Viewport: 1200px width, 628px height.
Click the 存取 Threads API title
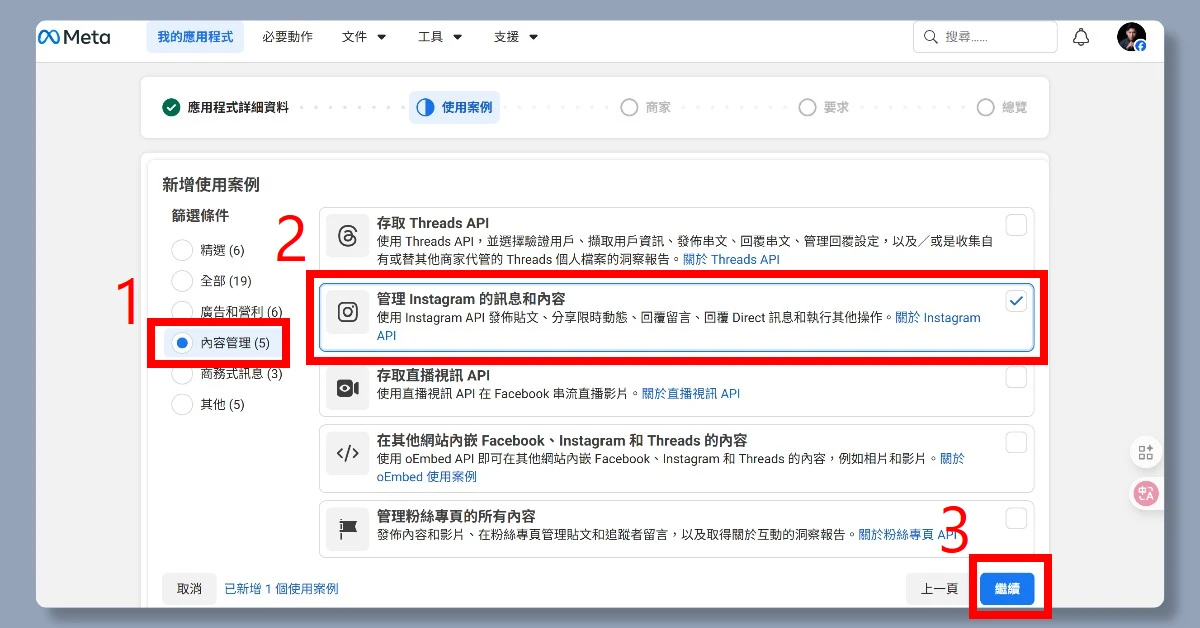(x=433, y=223)
